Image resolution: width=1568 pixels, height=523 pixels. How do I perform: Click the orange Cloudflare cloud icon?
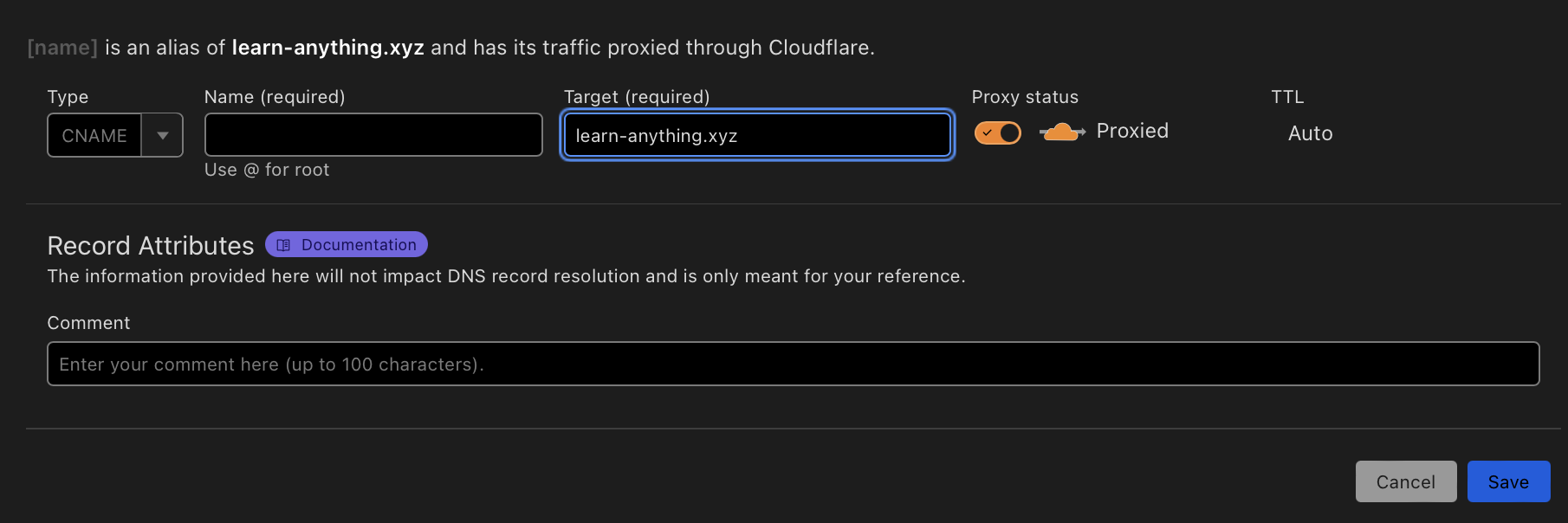tap(1061, 132)
